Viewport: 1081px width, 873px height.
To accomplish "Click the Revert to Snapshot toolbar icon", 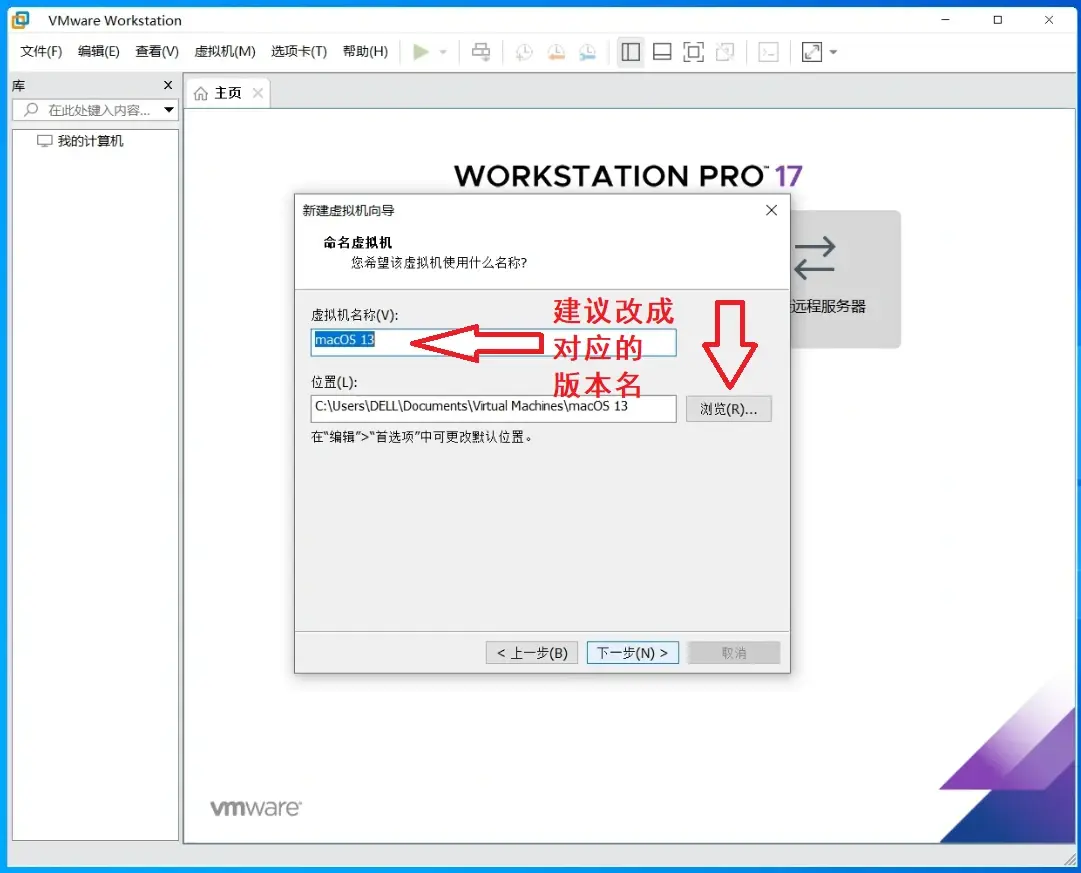I will [556, 52].
